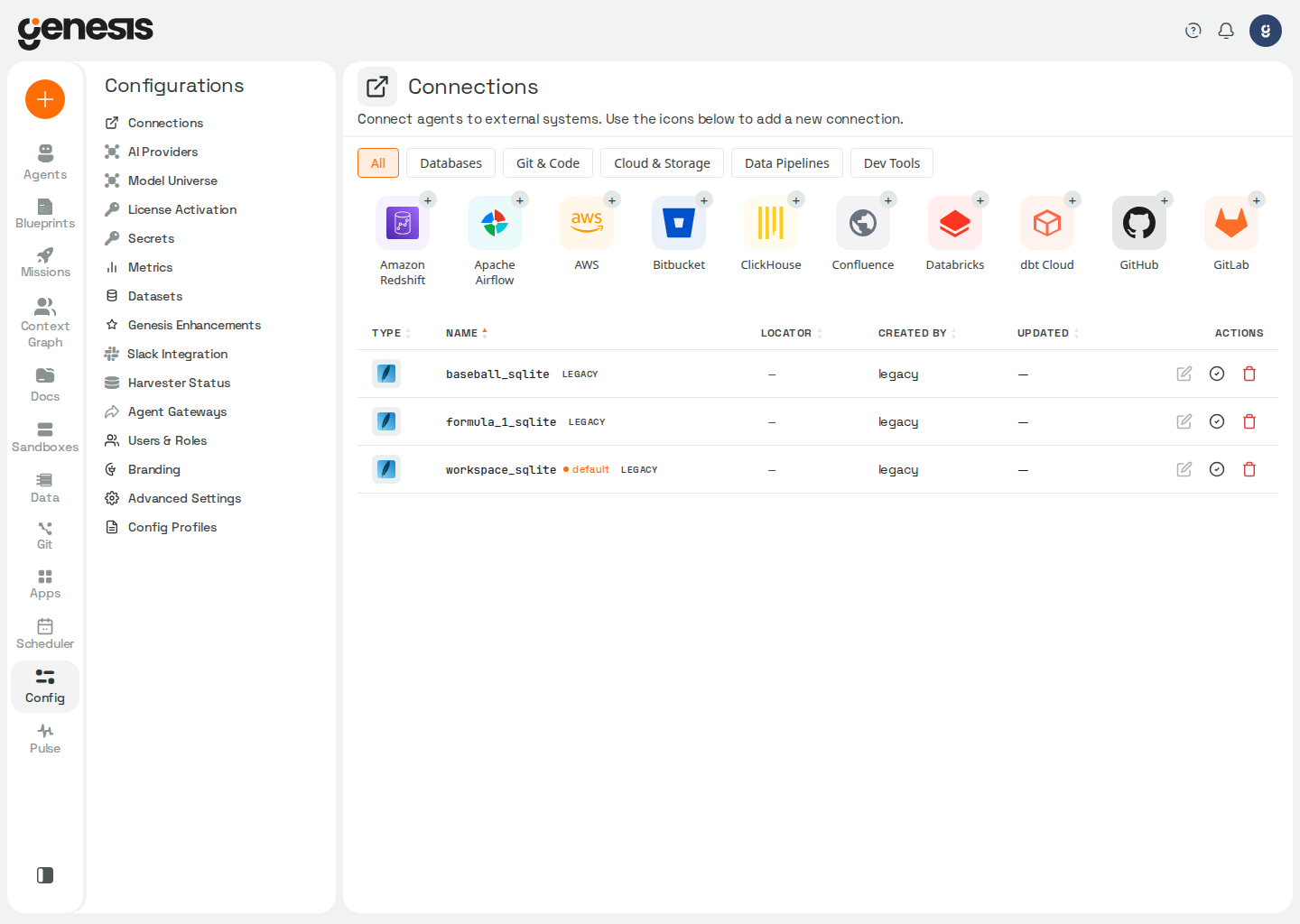Switch to the Git & Code tab

tap(548, 163)
